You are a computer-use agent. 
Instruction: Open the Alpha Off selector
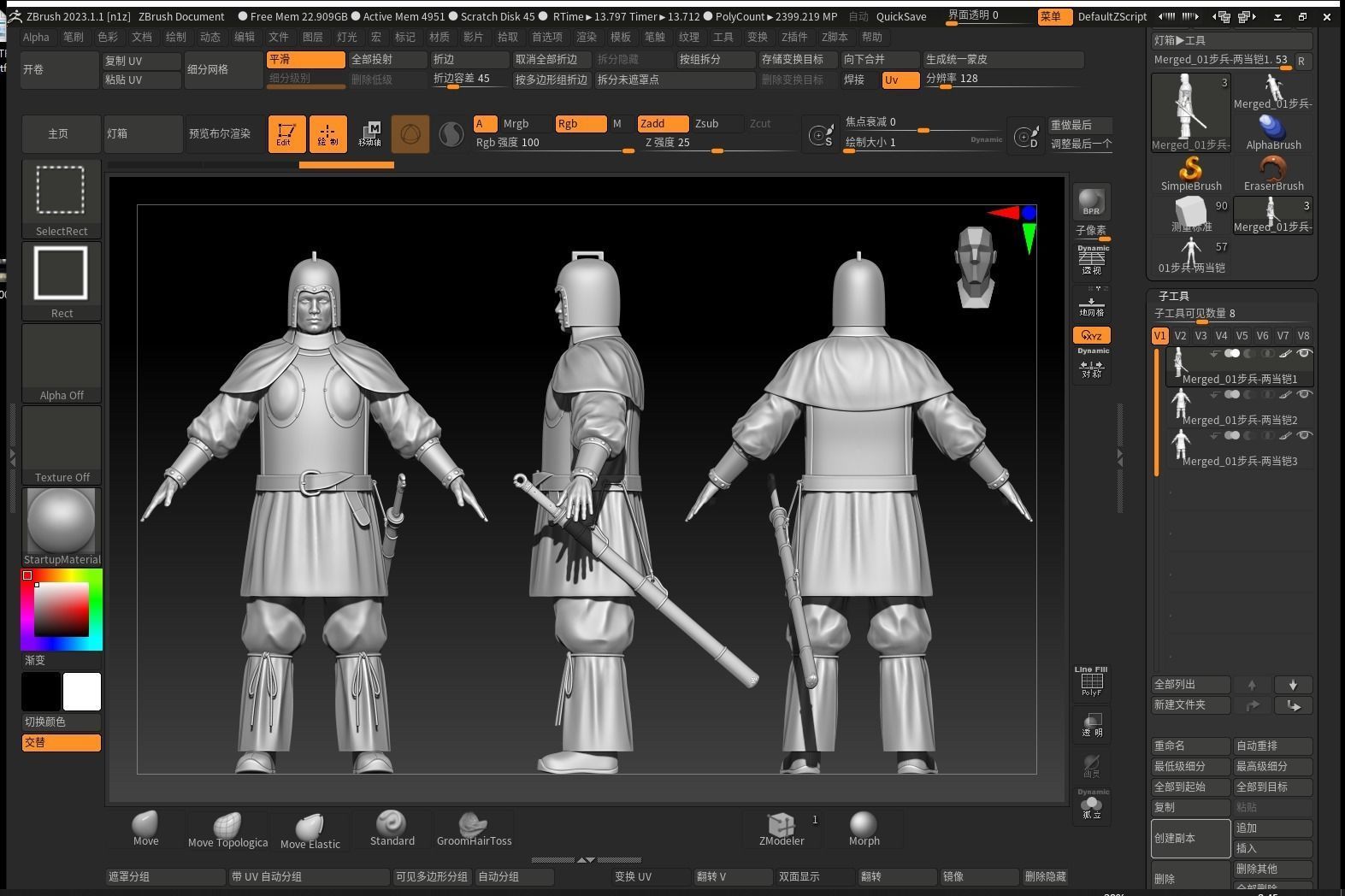62,363
